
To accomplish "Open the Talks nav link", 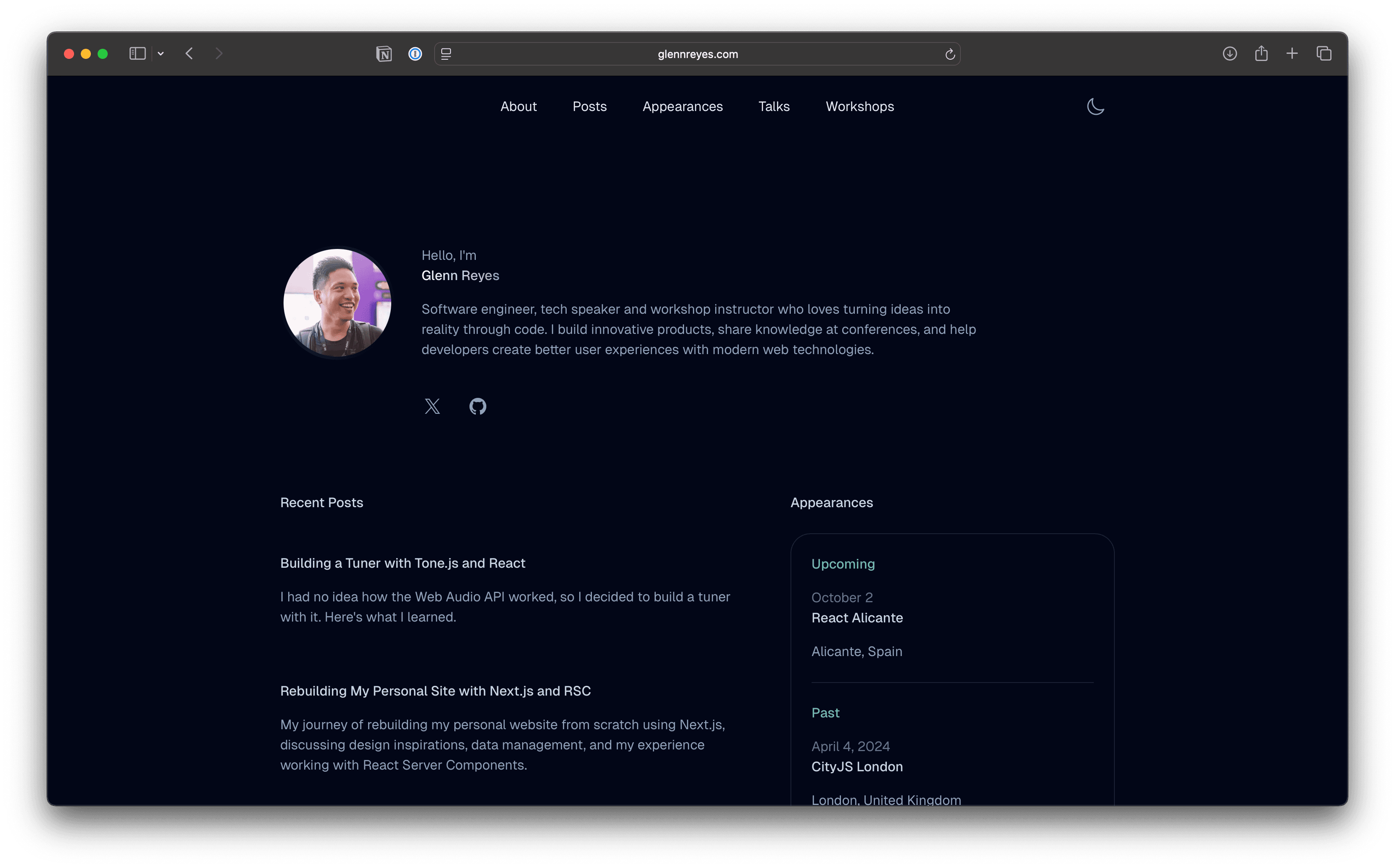I will click(774, 106).
